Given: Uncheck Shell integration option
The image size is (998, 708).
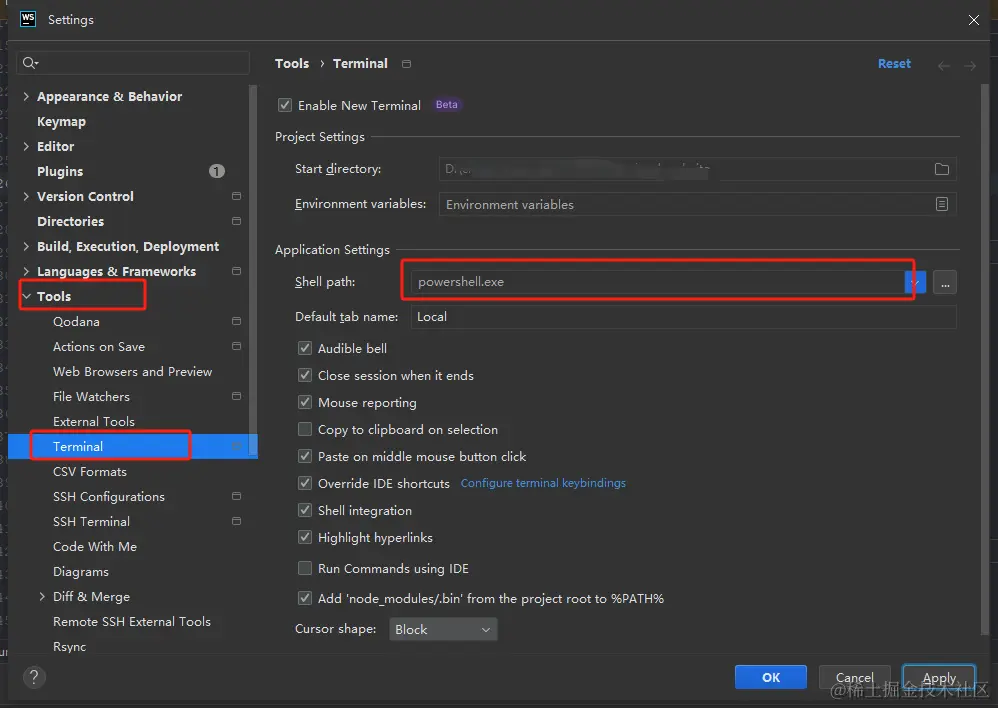Looking at the screenshot, I should tap(305, 510).
